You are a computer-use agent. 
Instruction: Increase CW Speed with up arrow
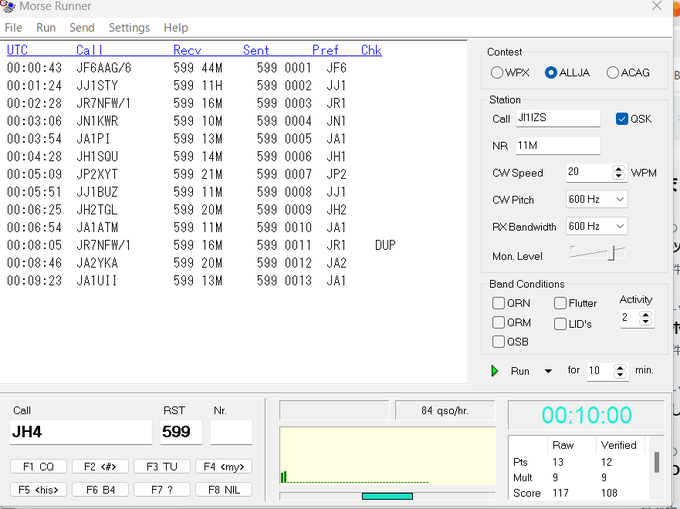coord(619,169)
